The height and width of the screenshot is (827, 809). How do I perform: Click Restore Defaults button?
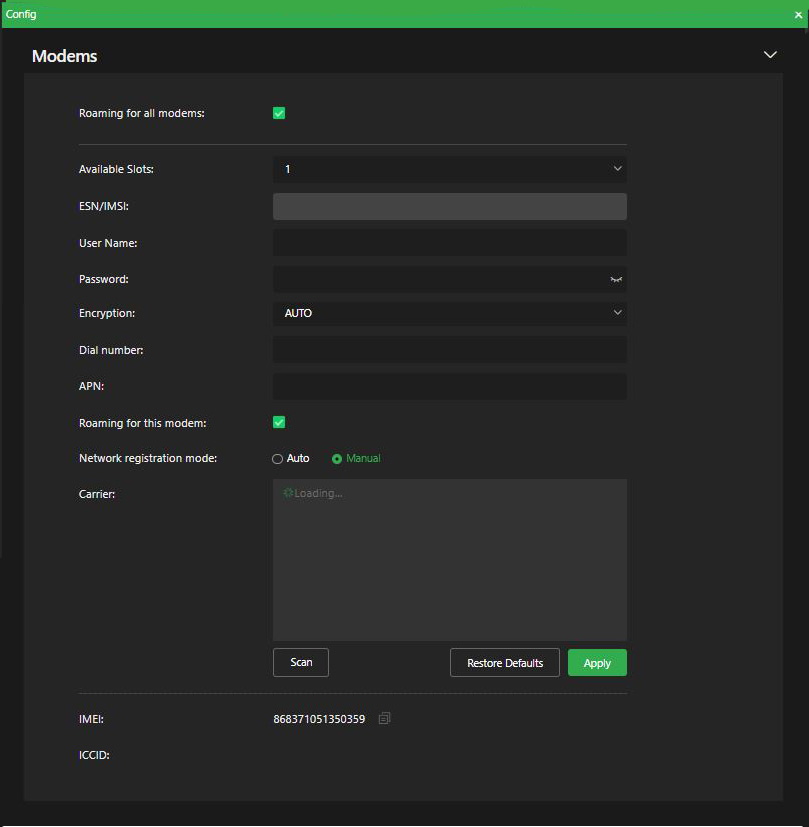point(505,663)
